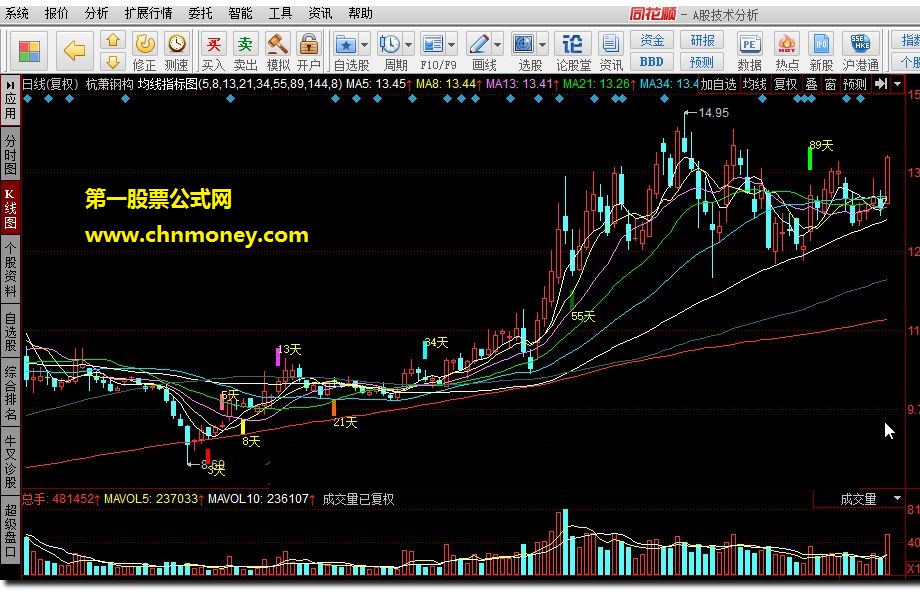Image resolution: width=920 pixels, height=591 pixels.
Task: Open the colorful home grid icon
Action: (x=29, y=52)
